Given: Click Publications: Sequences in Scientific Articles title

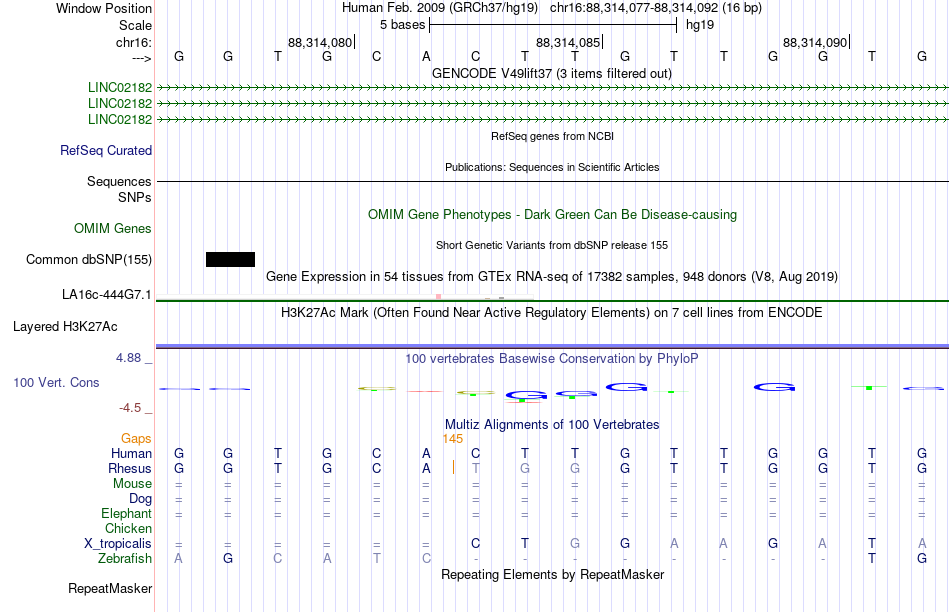Looking at the screenshot, I should [x=552, y=167].
